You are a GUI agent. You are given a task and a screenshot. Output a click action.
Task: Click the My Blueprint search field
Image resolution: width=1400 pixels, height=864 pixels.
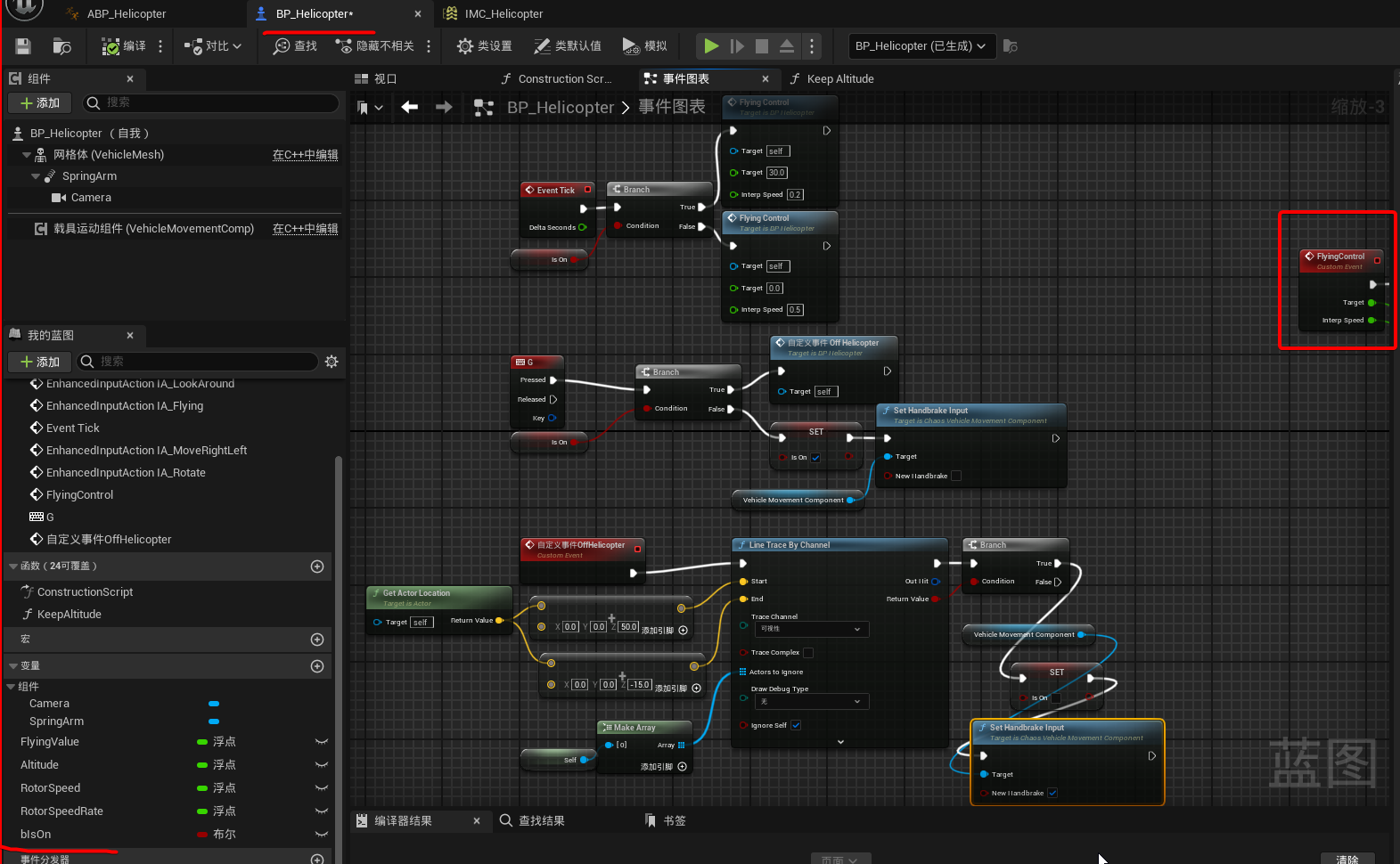coord(197,362)
